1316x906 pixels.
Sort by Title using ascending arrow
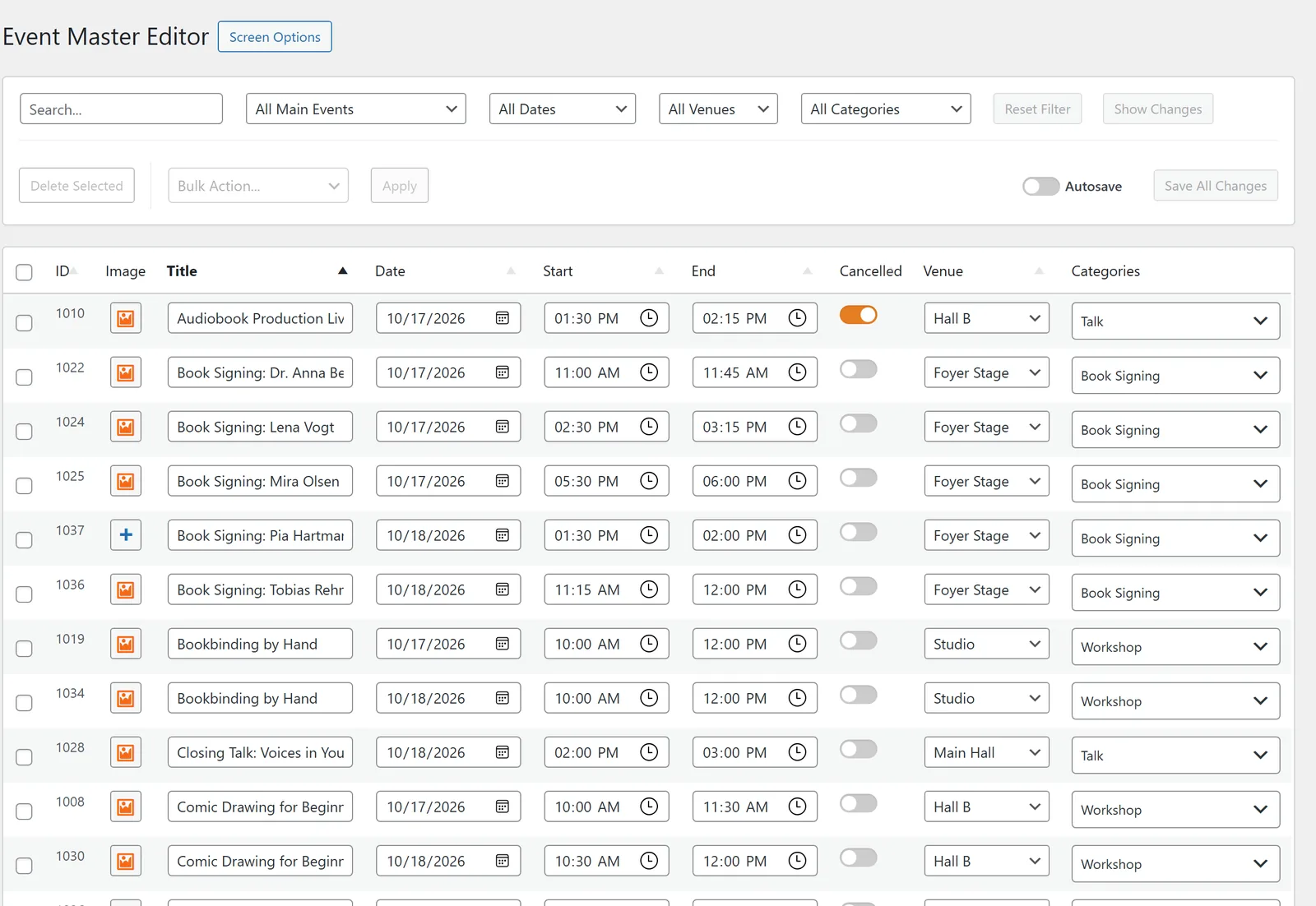point(342,270)
